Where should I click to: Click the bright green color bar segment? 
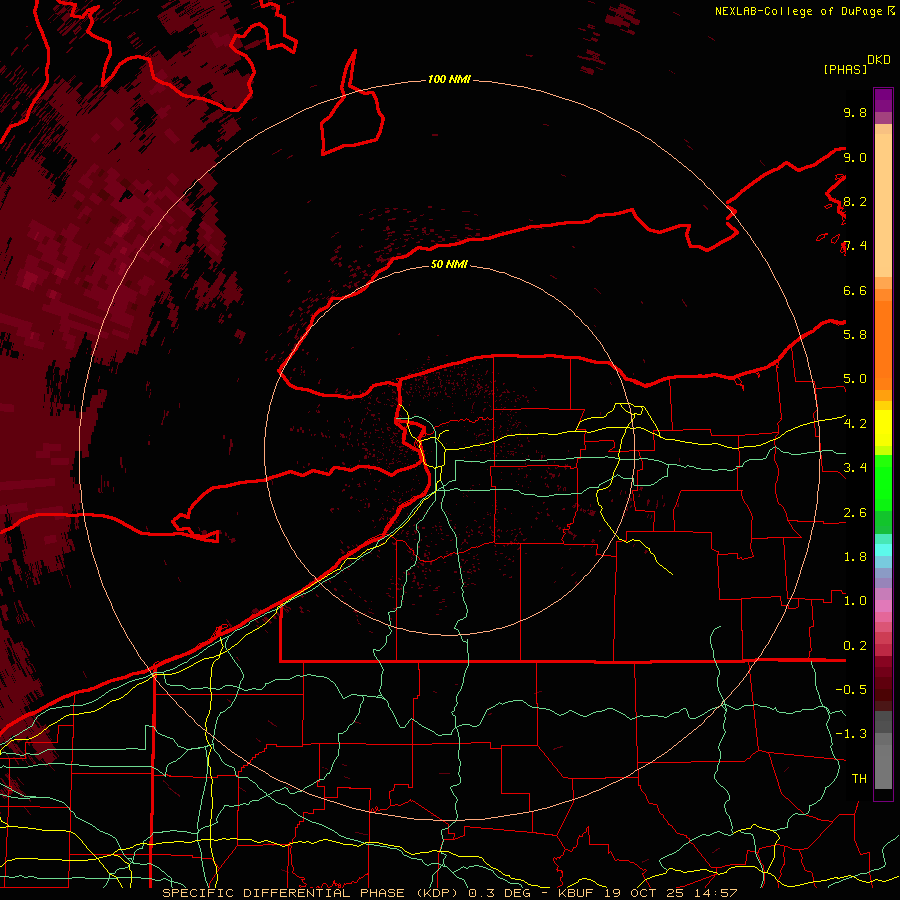[883, 482]
